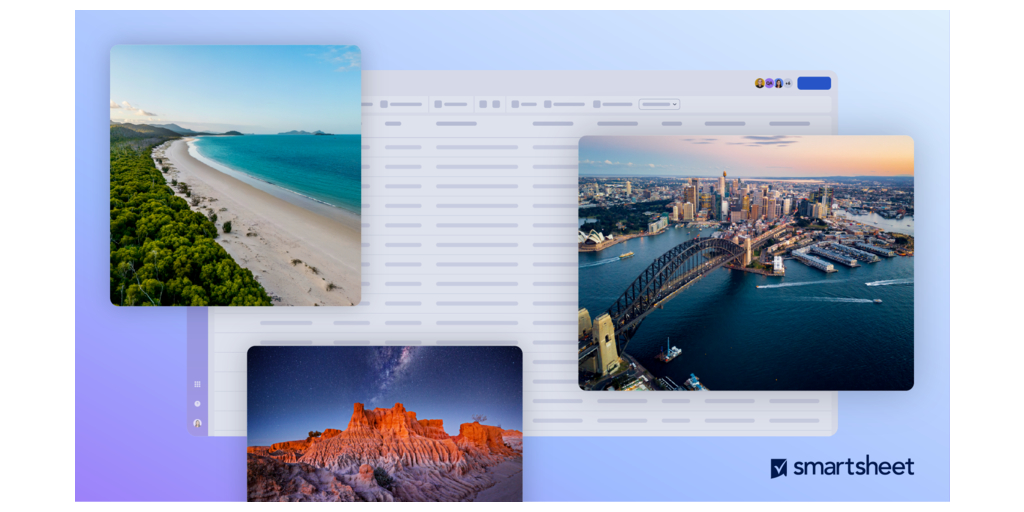Screen dimensions: 1024x512
Task: Show the +4 additional collaborators badge
Action: [788, 83]
